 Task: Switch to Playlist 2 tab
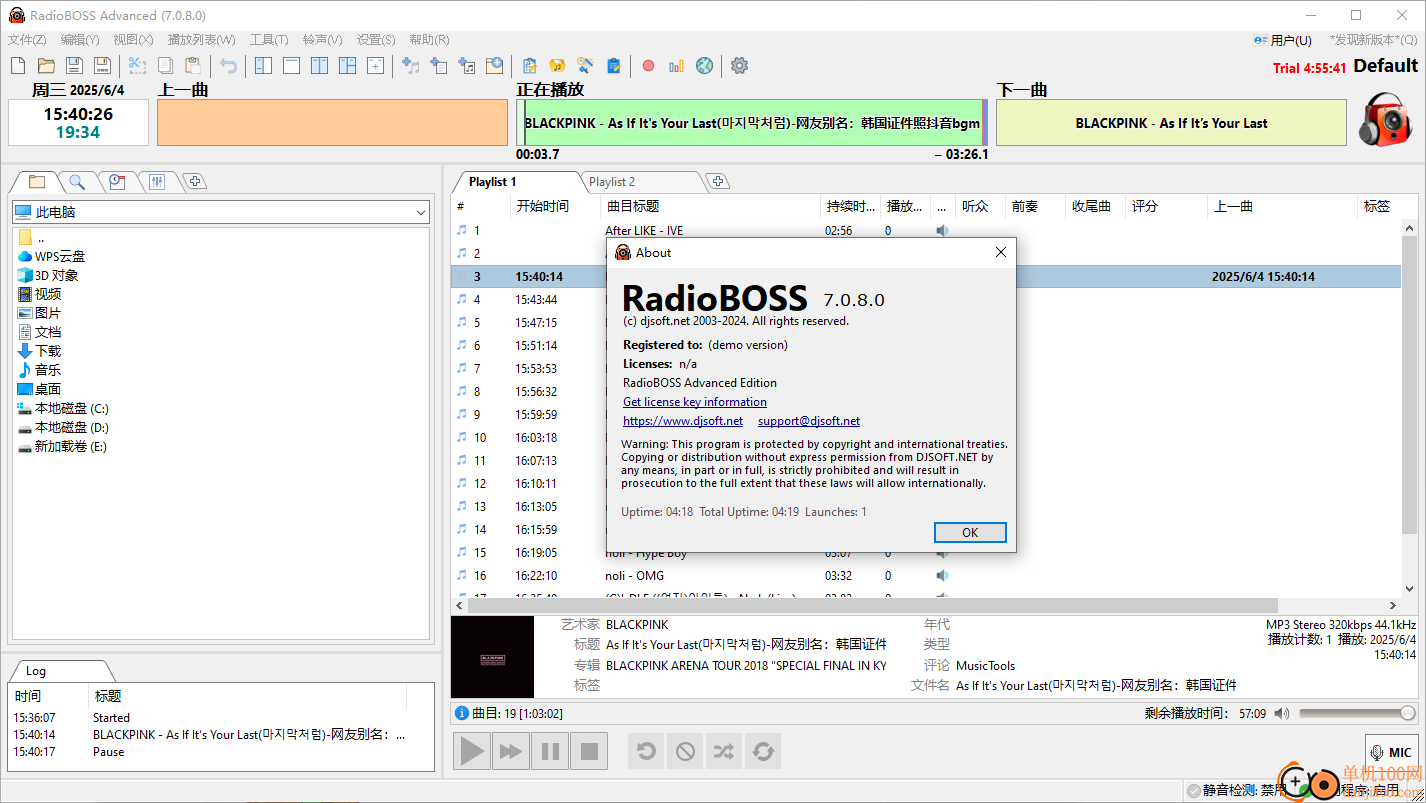(x=613, y=181)
